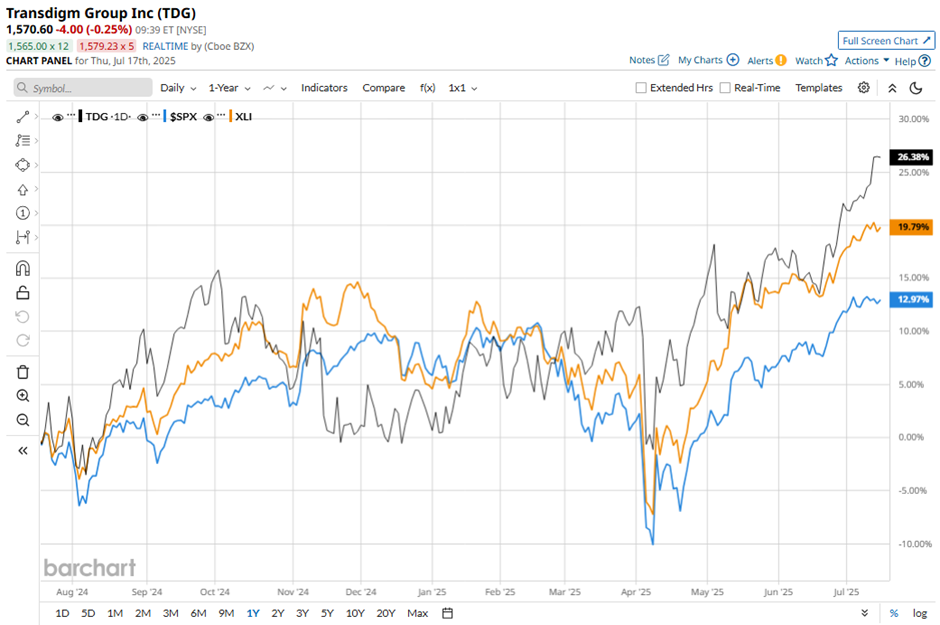Collapse the drawing toolbar with double chevron
Screen dimensions: 940x625
[x=23, y=451]
